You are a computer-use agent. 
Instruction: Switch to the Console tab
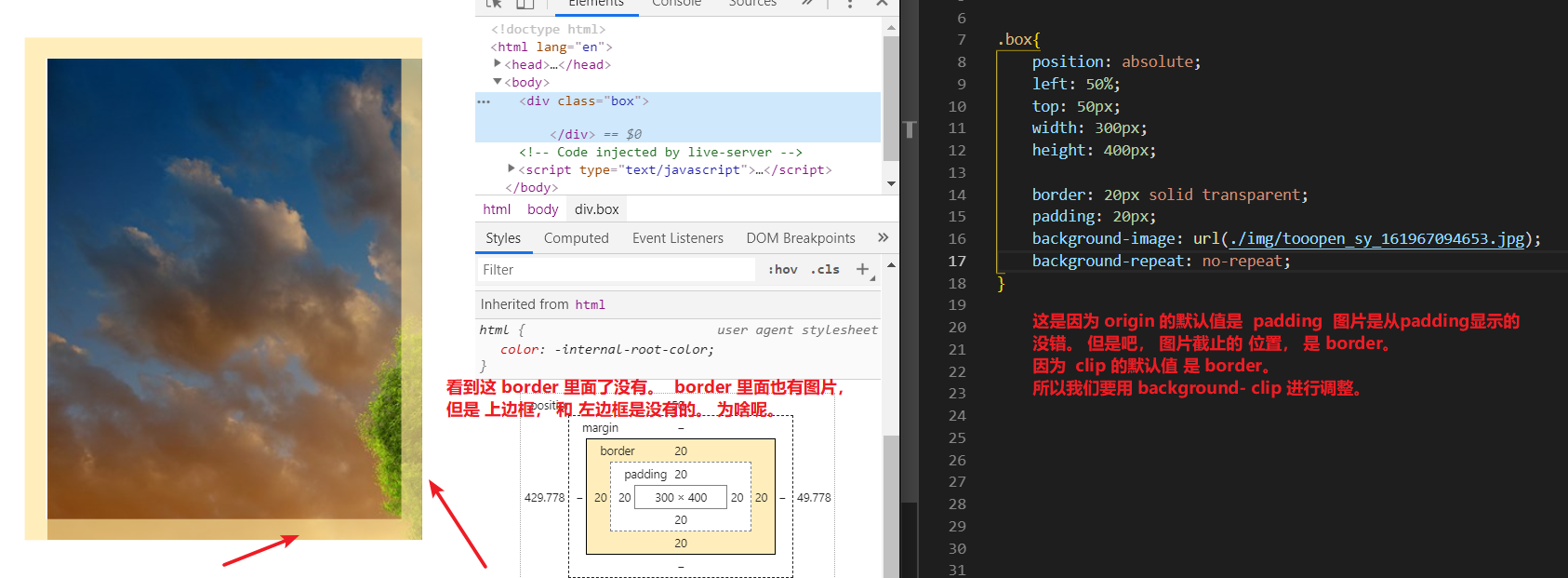pyautogui.click(x=676, y=4)
